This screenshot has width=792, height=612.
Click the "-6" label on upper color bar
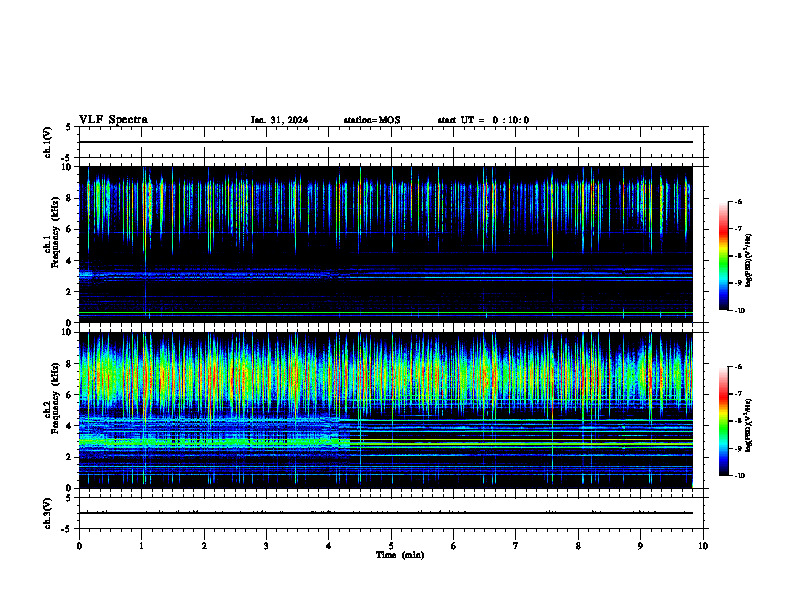coord(738,201)
